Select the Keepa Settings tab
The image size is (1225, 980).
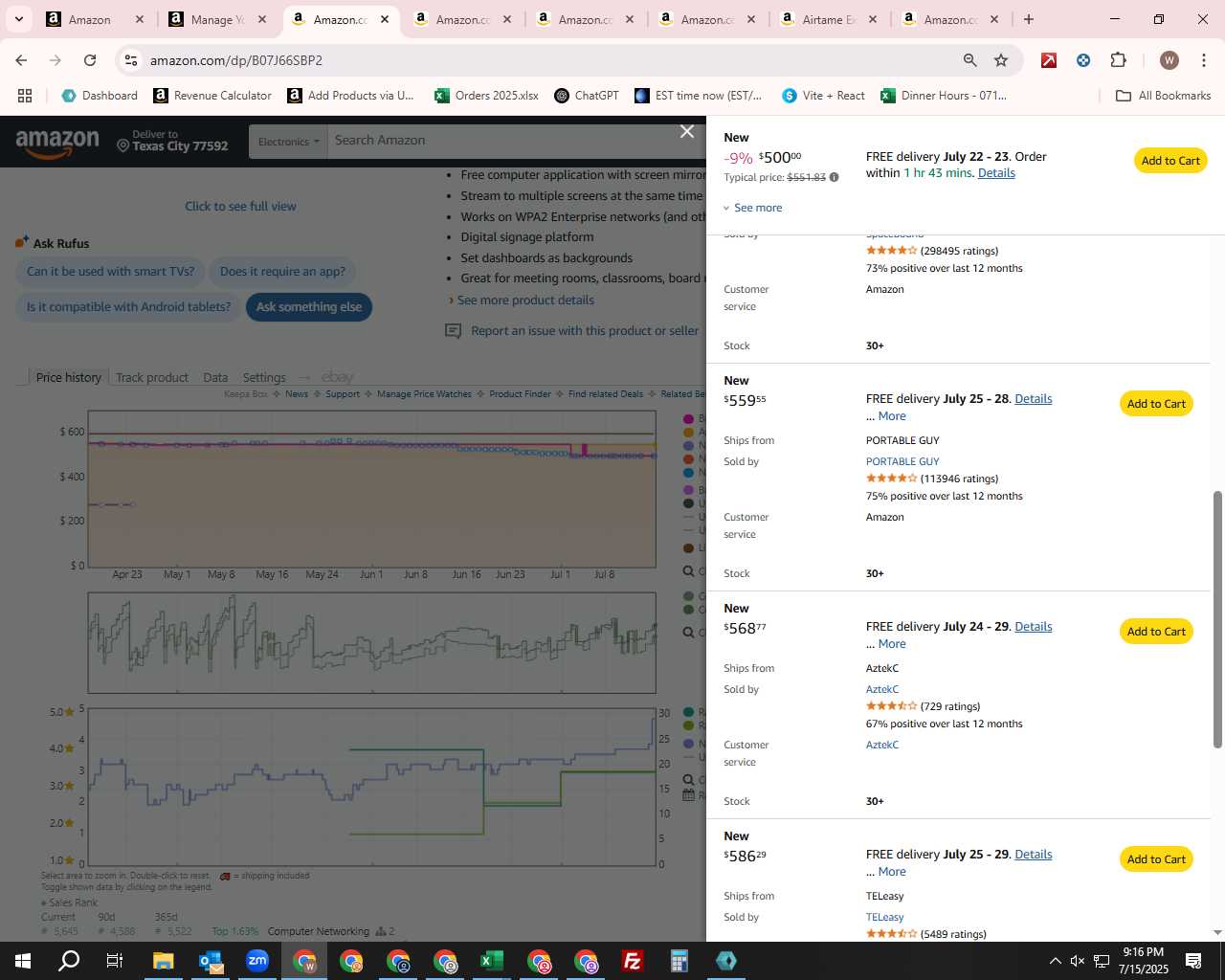click(264, 377)
